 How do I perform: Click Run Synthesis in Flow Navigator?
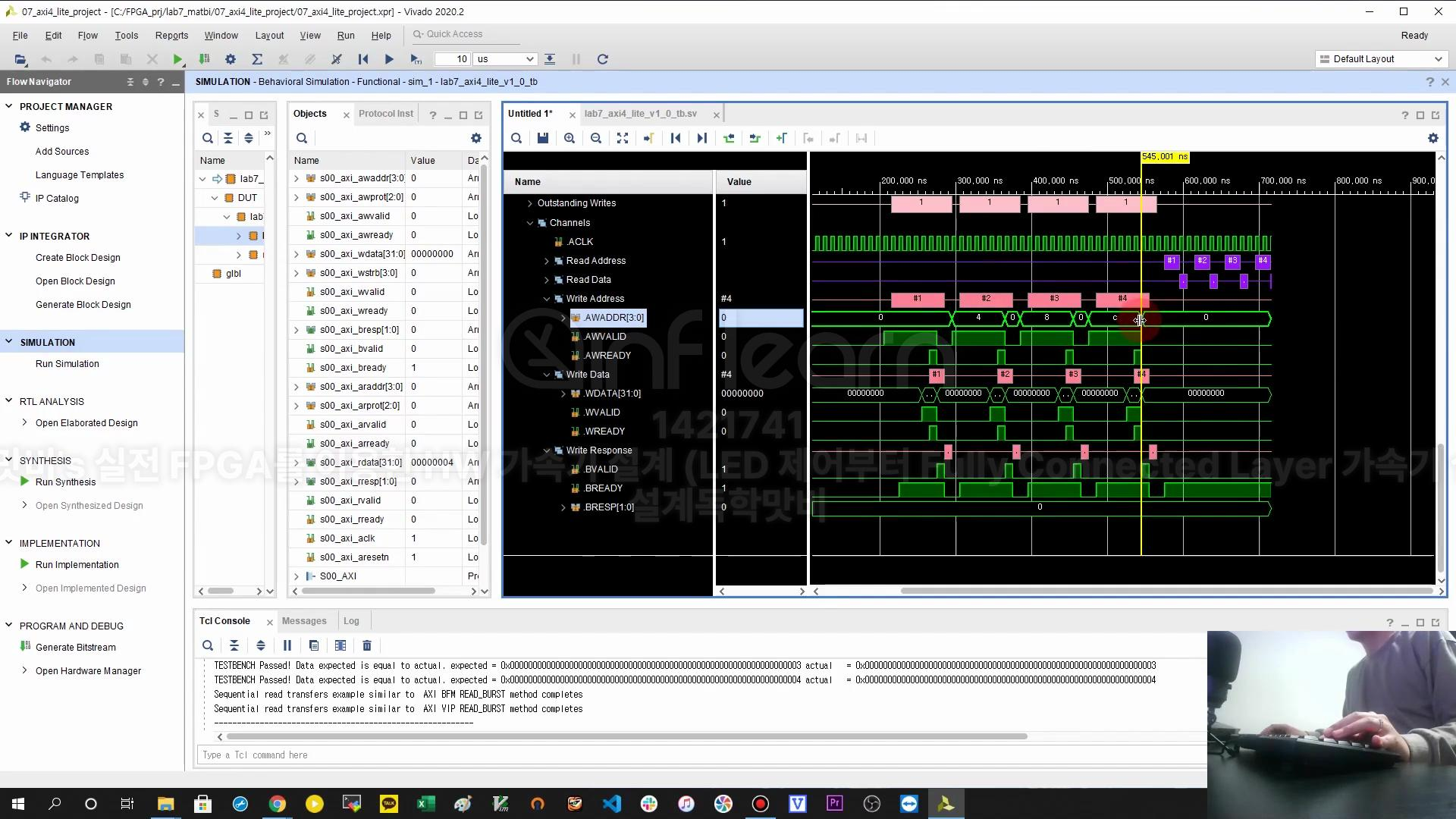(65, 482)
